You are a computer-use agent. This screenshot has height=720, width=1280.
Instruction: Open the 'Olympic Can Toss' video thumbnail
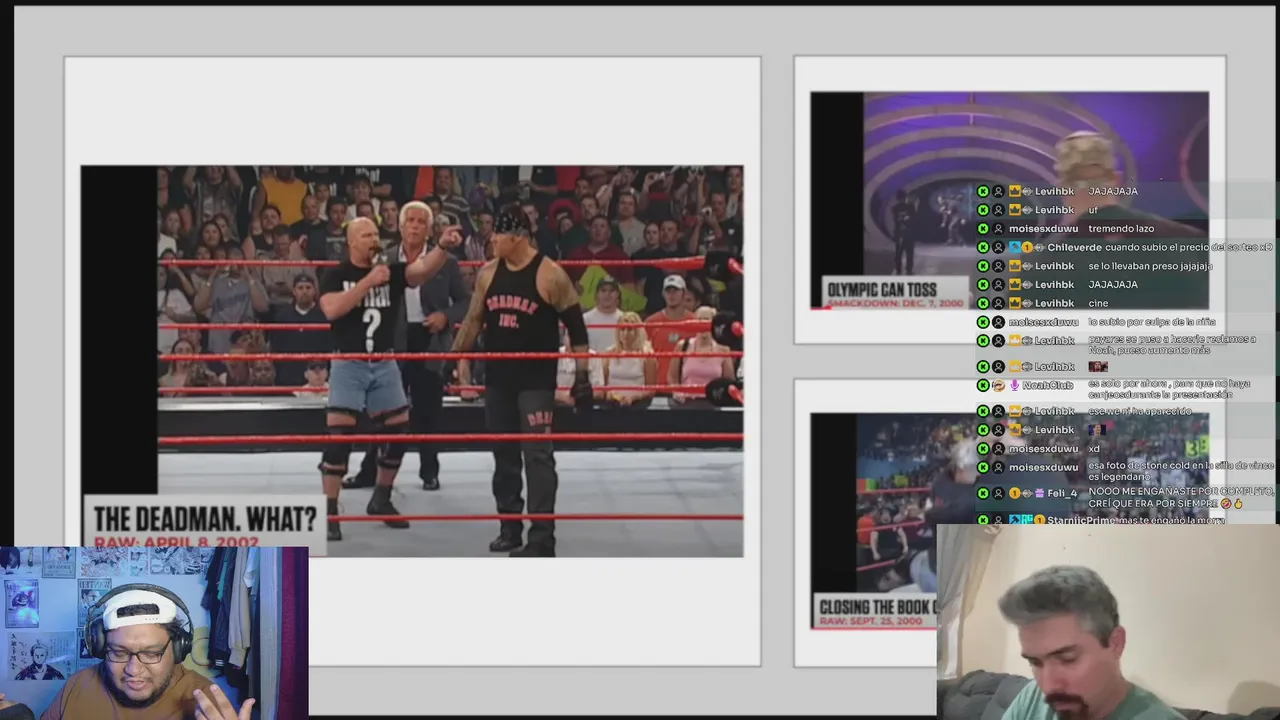click(x=1009, y=200)
